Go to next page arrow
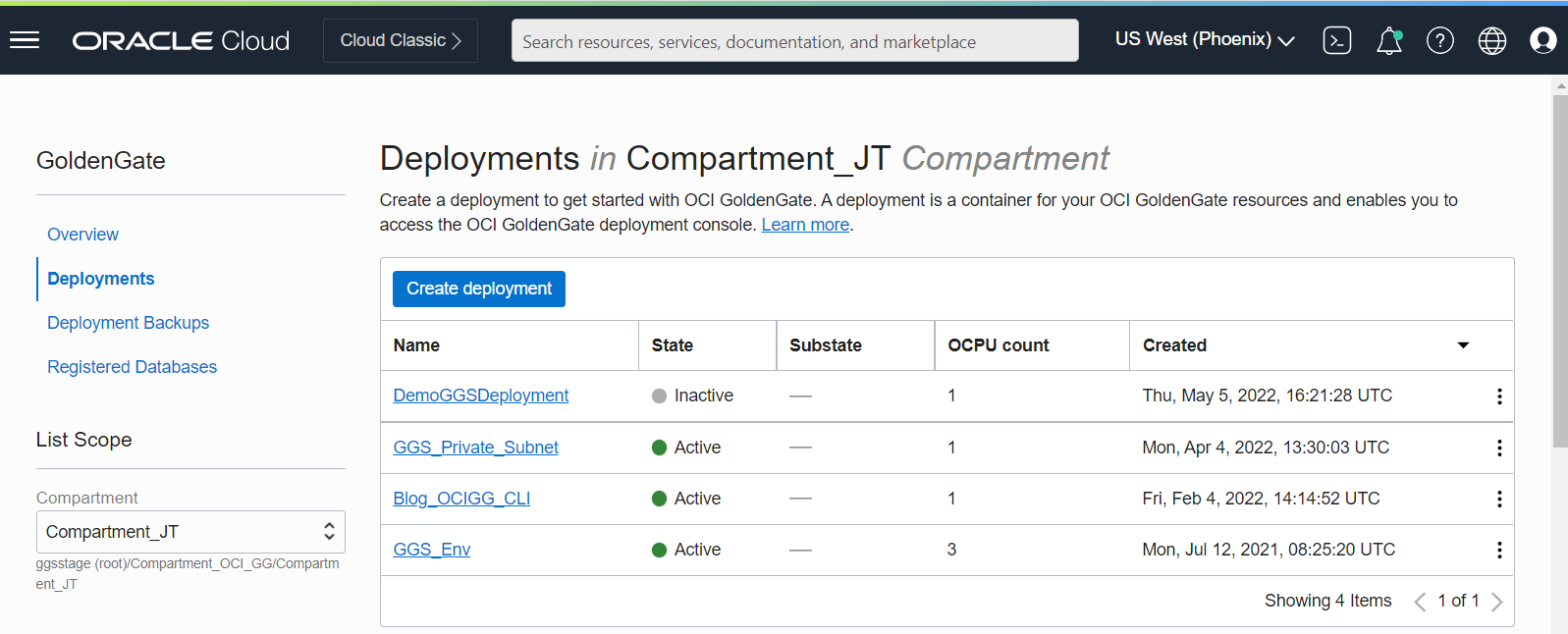The width and height of the screenshot is (1568, 634). 1497,602
